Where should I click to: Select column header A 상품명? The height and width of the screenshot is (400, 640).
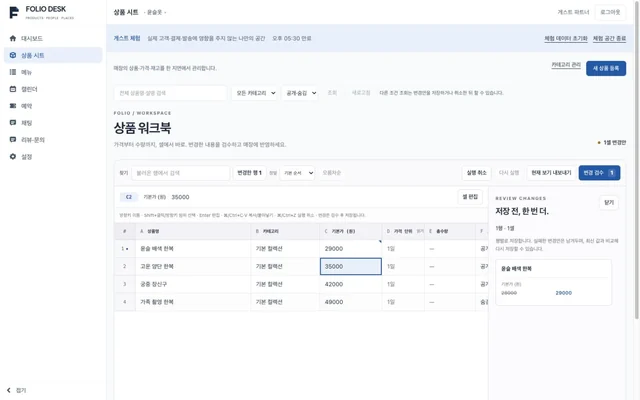[x=193, y=231]
